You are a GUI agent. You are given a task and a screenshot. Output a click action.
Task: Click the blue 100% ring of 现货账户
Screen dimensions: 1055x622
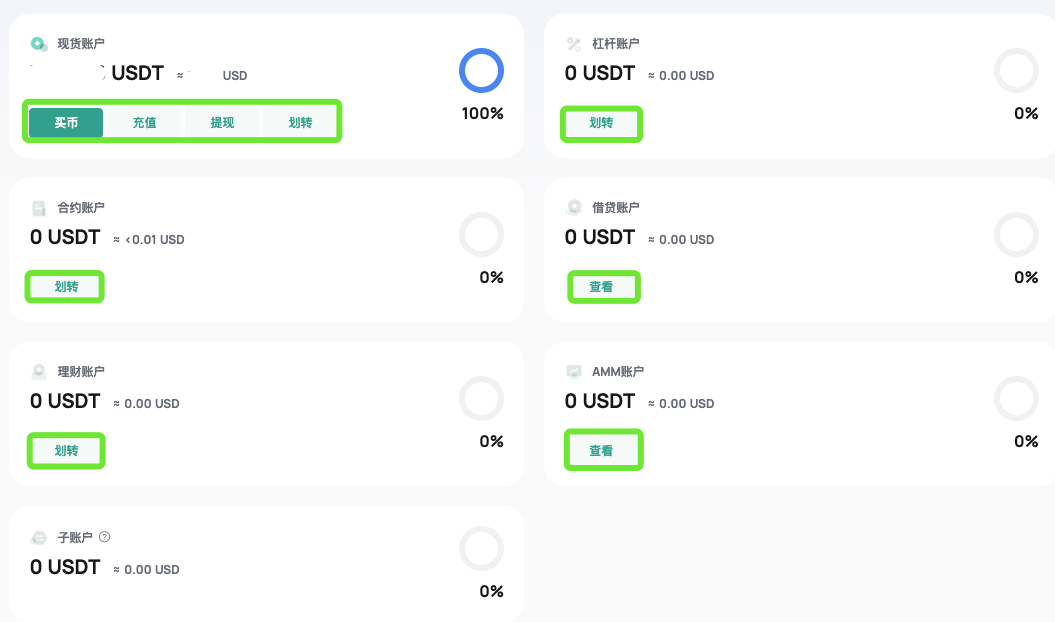481,71
